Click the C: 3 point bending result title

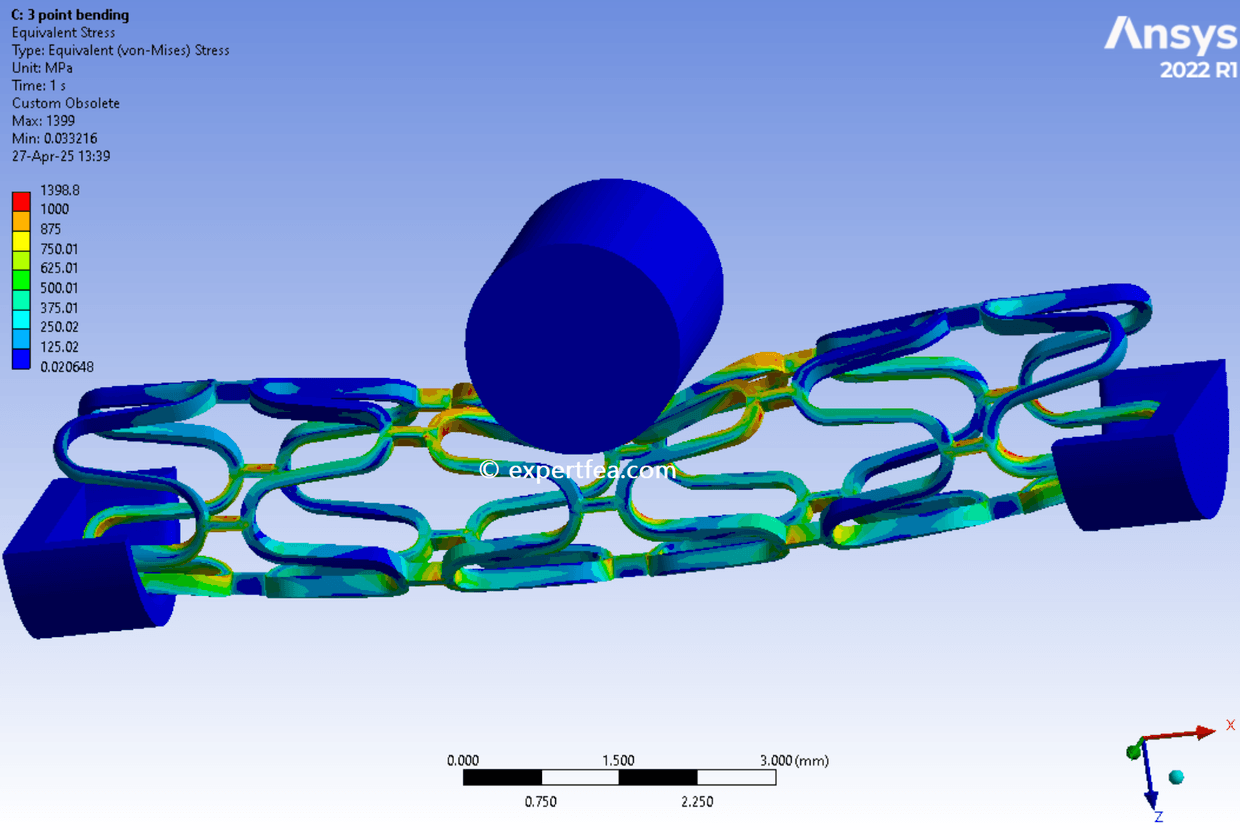coord(68,14)
